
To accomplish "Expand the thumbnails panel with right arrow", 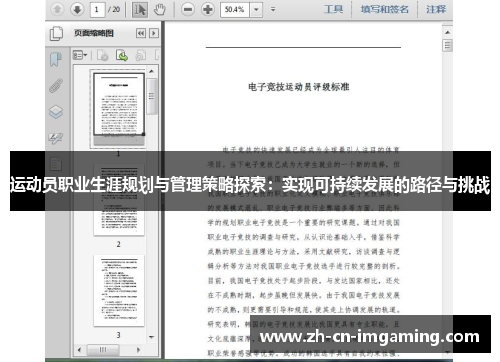I will (x=154, y=33).
